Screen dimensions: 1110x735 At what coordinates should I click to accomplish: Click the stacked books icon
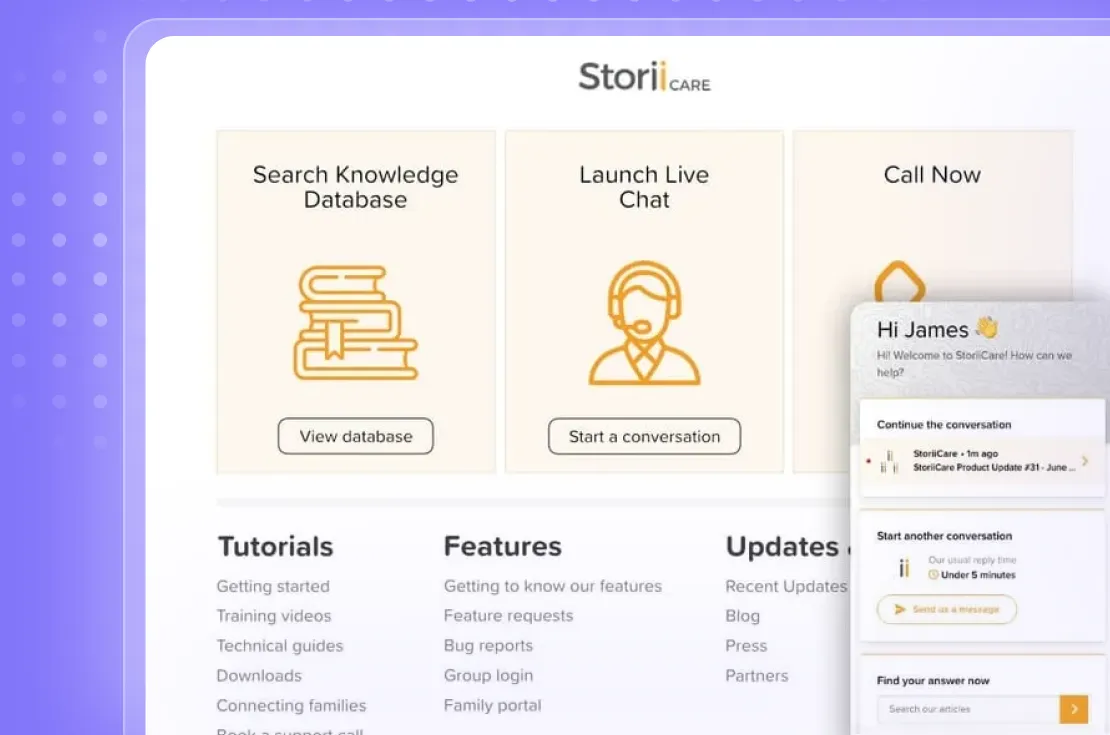click(355, 323)
